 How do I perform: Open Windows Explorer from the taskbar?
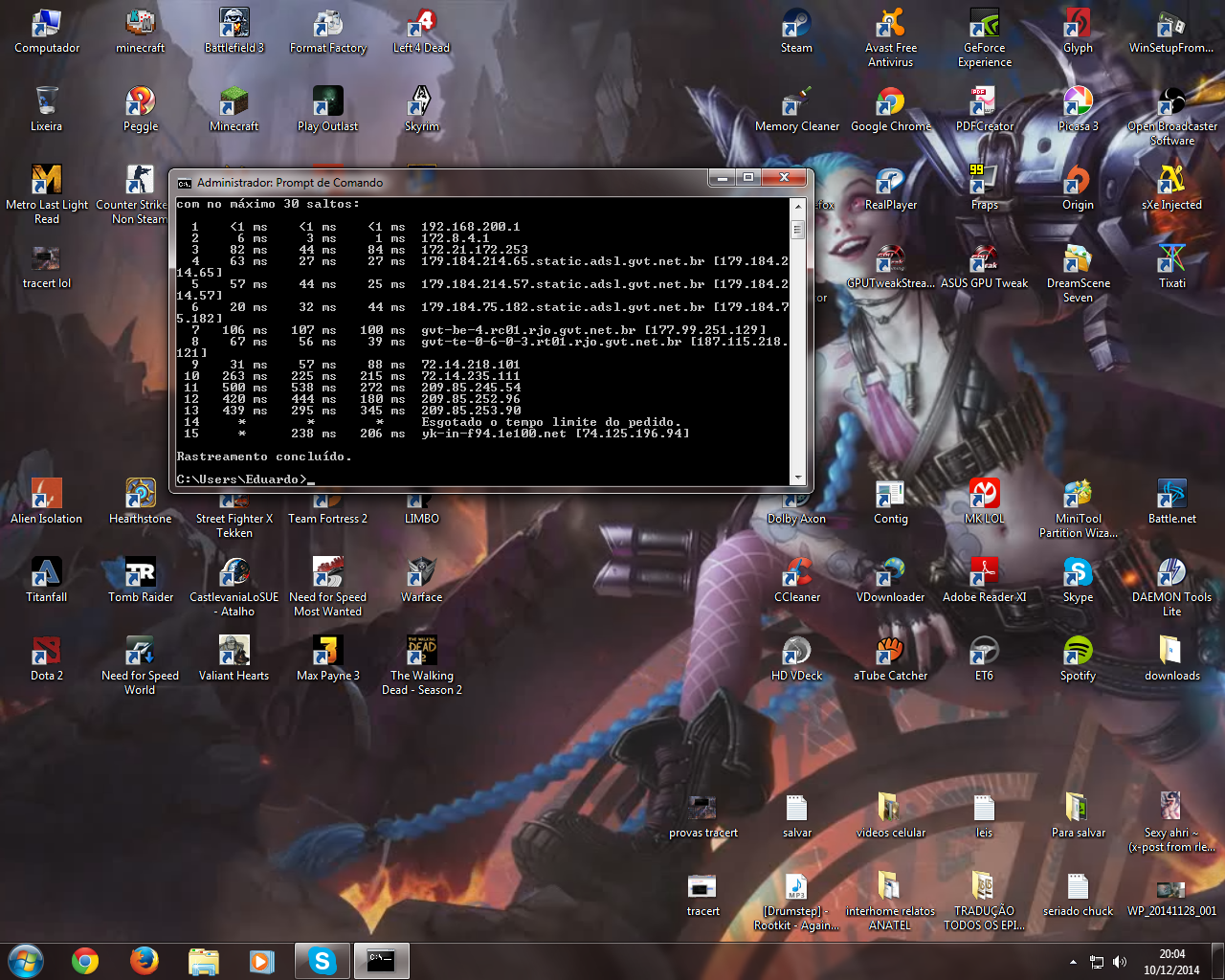[204, 961]
